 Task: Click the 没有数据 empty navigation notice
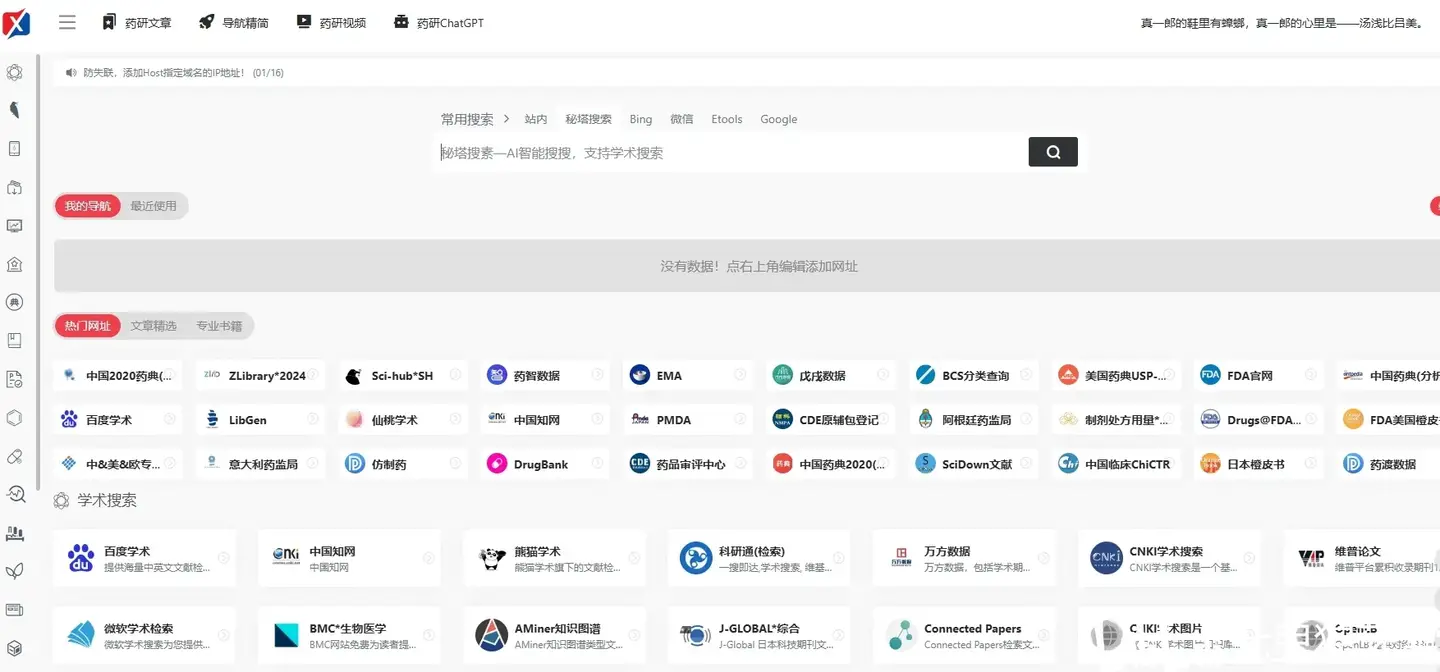759,266
